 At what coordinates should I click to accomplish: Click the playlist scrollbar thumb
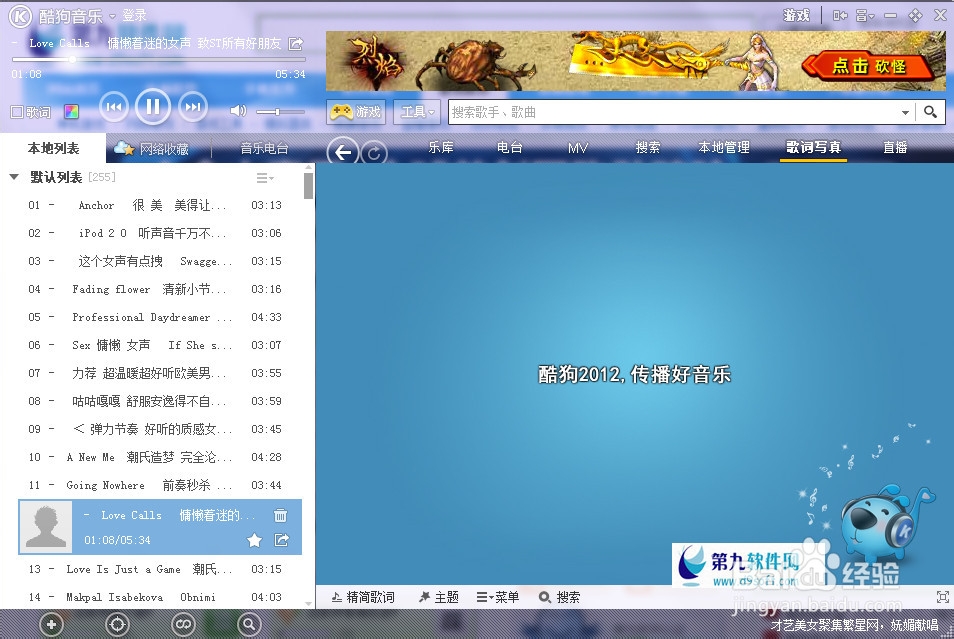[308, 186]
